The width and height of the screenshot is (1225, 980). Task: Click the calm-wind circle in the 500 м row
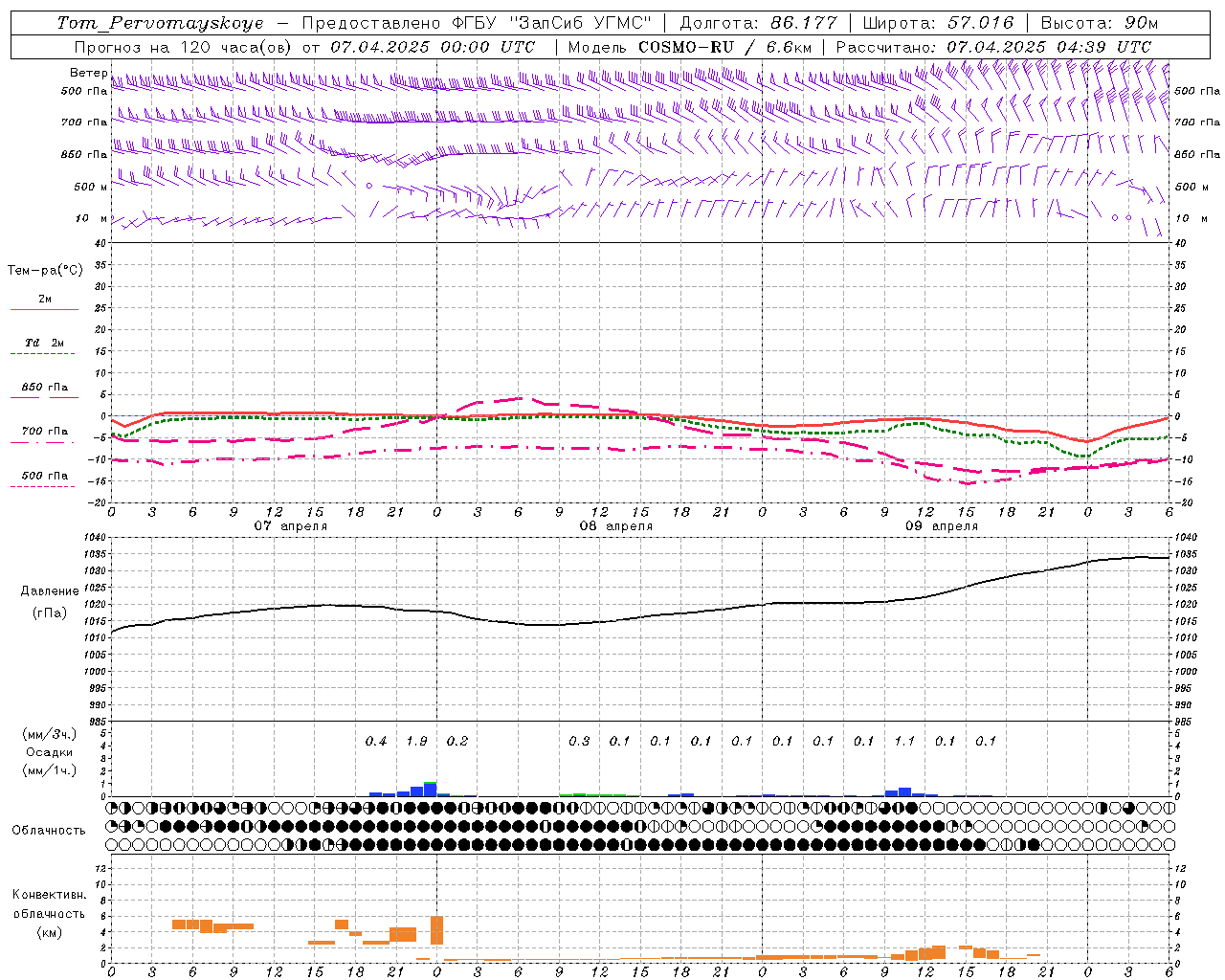368,186
